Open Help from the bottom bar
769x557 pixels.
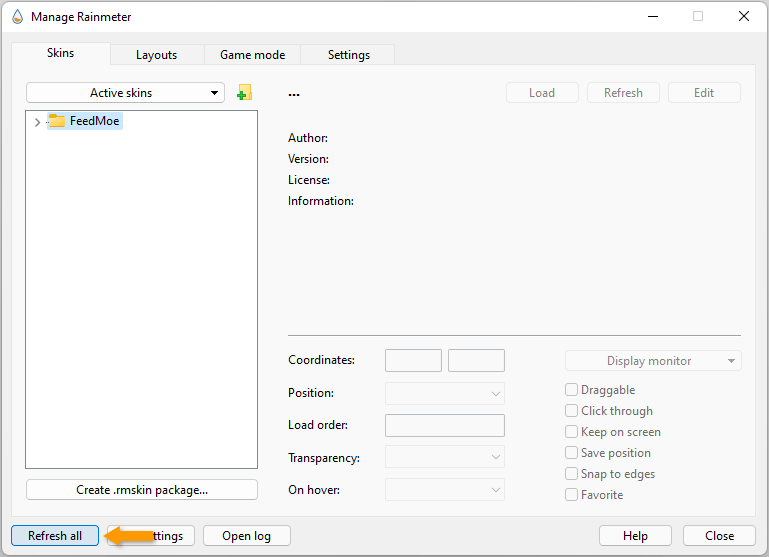coord(635,535)
